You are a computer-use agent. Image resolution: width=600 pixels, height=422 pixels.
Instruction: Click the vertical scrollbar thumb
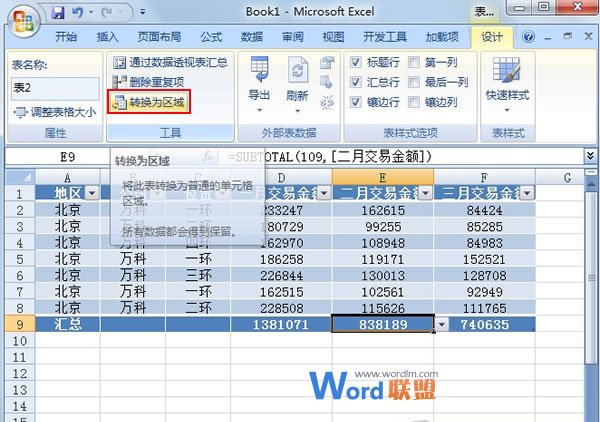[591, 277]
